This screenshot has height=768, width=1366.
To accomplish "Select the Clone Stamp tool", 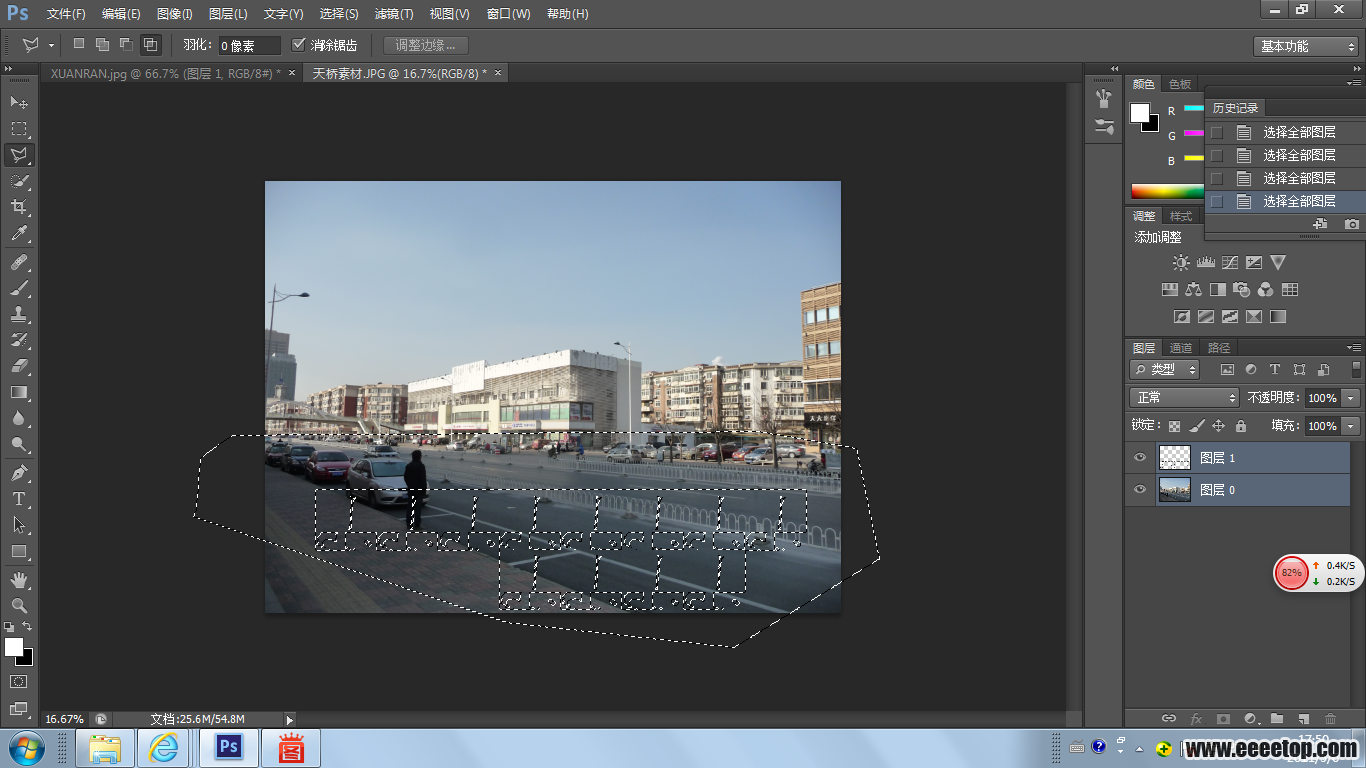I will (x=19, y=314).
